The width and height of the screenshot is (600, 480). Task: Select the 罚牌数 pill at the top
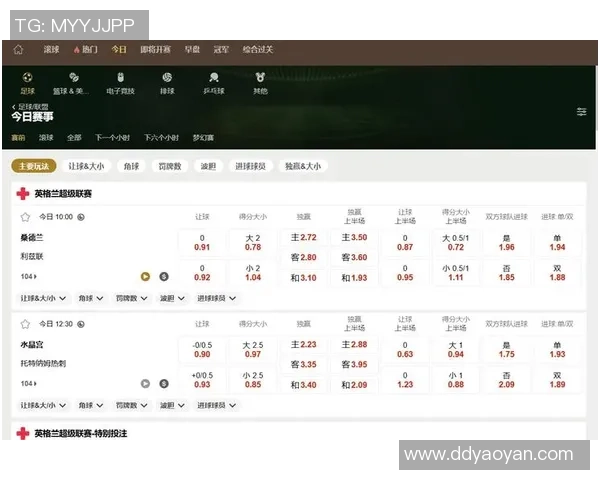170,166
